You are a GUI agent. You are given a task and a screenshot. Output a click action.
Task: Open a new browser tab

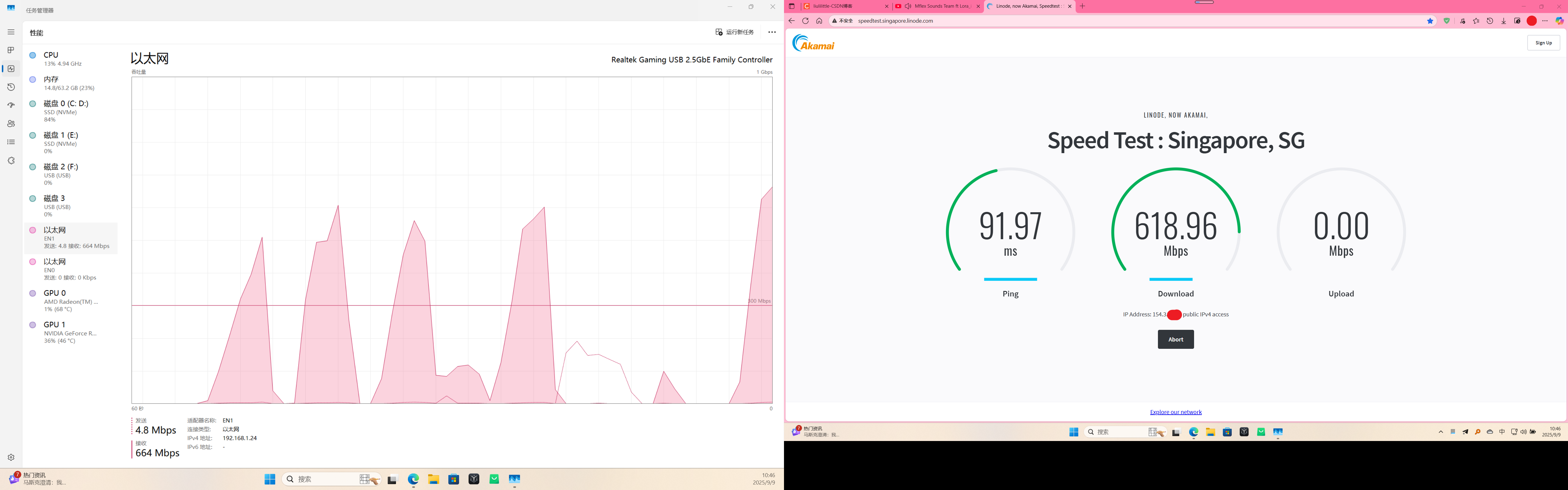(x=1082, y=6)
